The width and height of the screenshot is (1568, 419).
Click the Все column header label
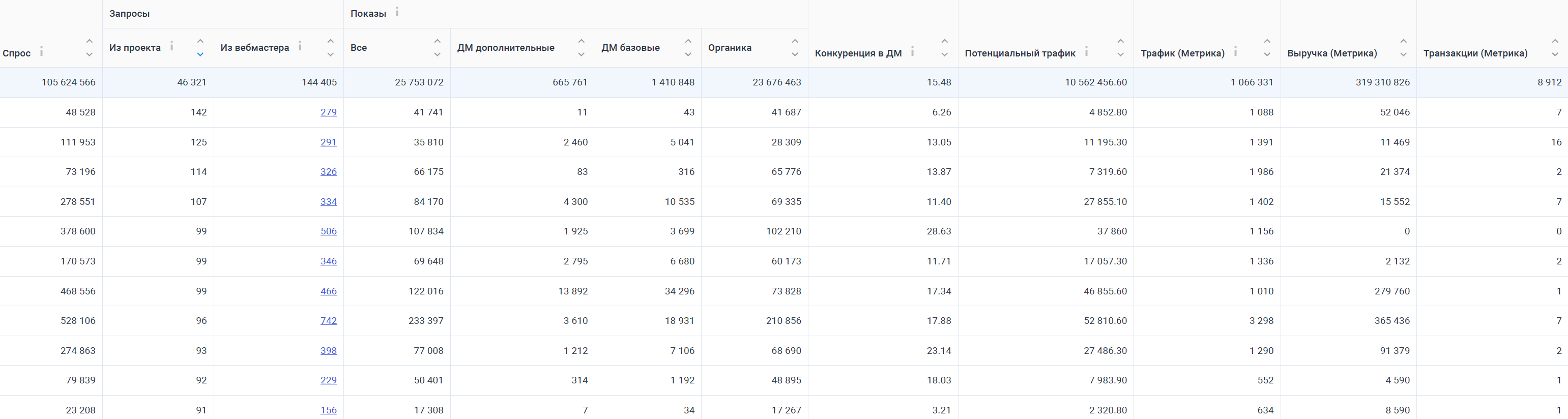(x=359, y=47)
